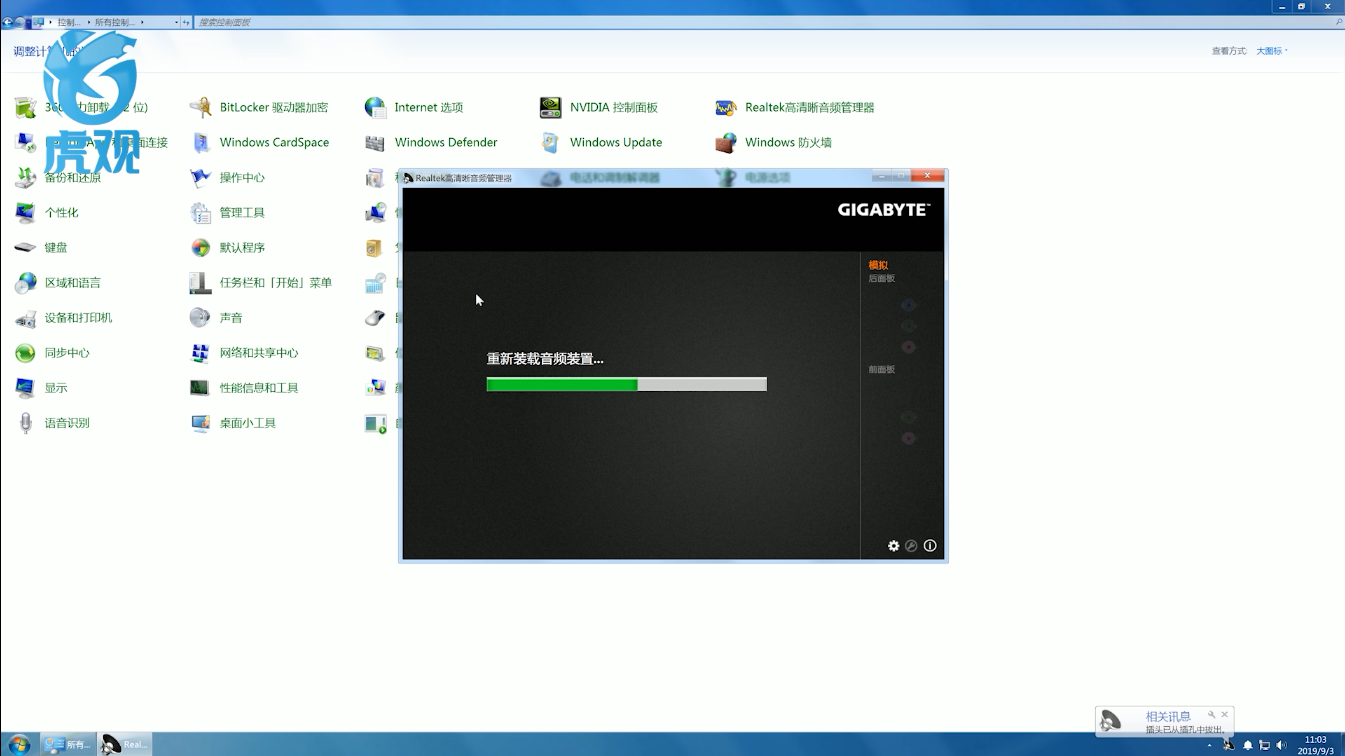Click the gear settings icon in Realtek manager

(894, 546)
